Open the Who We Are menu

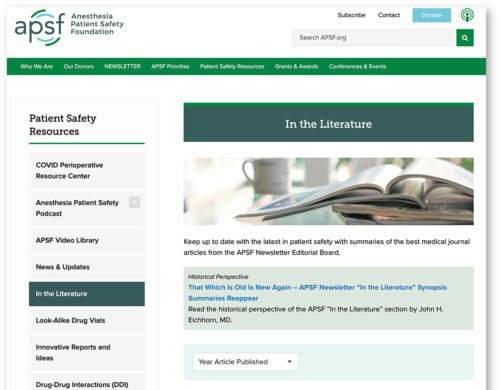[37, 66]
